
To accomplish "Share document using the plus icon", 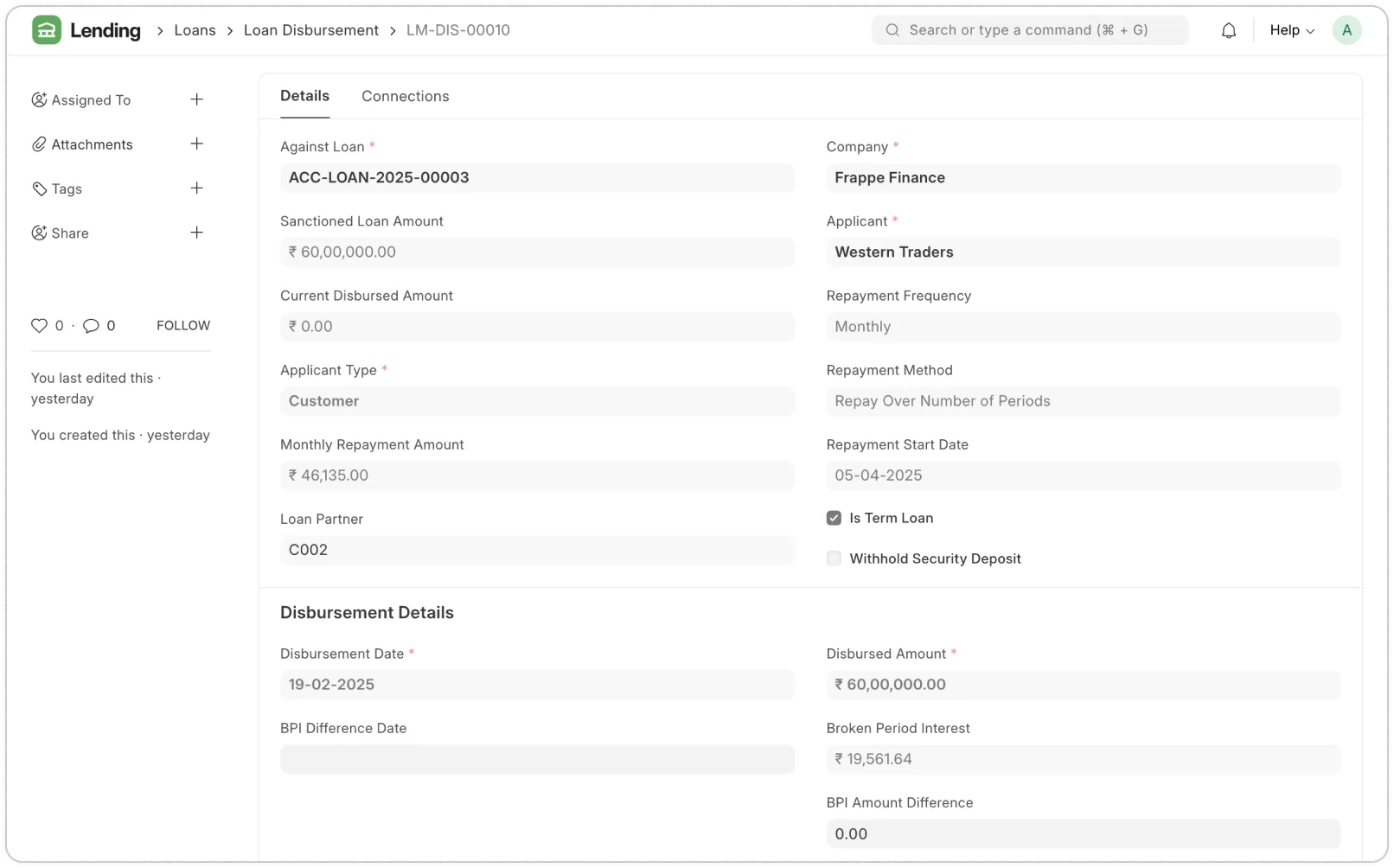I will tap(197, 233).
